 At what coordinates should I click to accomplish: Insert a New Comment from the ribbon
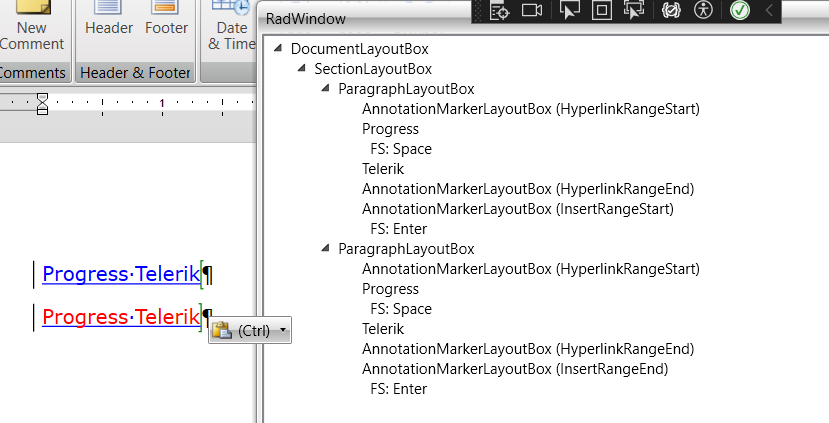pos(32,26)
